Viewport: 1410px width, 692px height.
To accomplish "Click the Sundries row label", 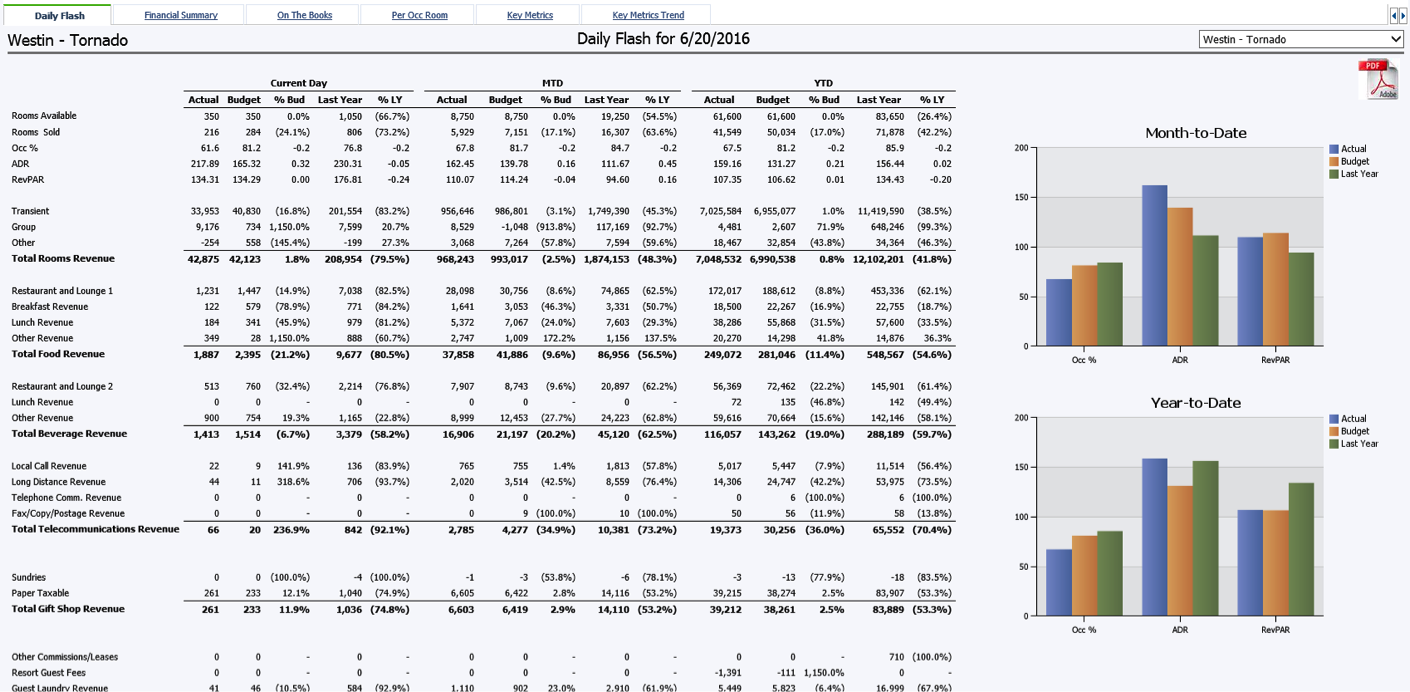I will [28, 578].
